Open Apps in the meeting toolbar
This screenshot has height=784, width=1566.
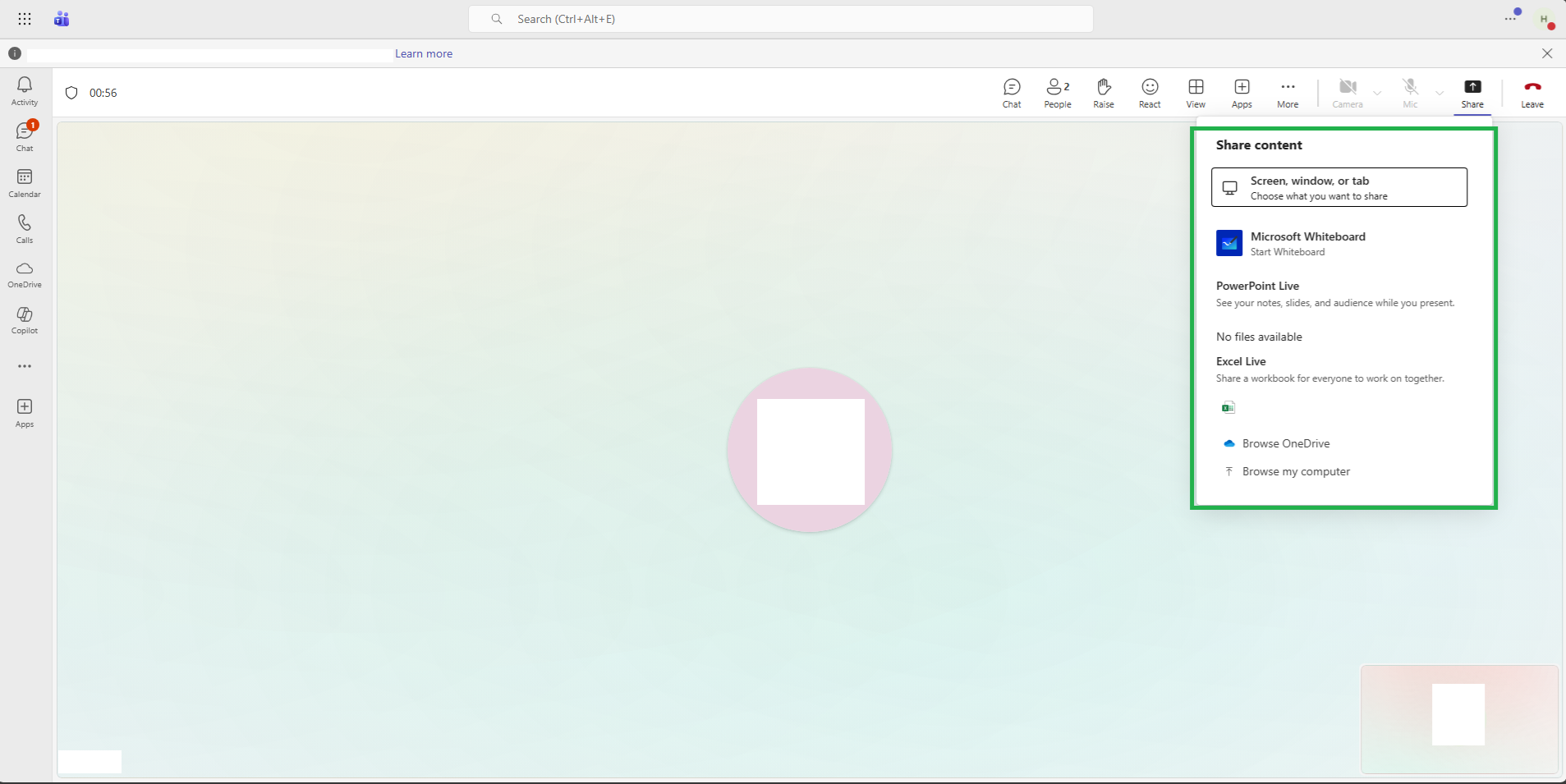point(1242,93)
